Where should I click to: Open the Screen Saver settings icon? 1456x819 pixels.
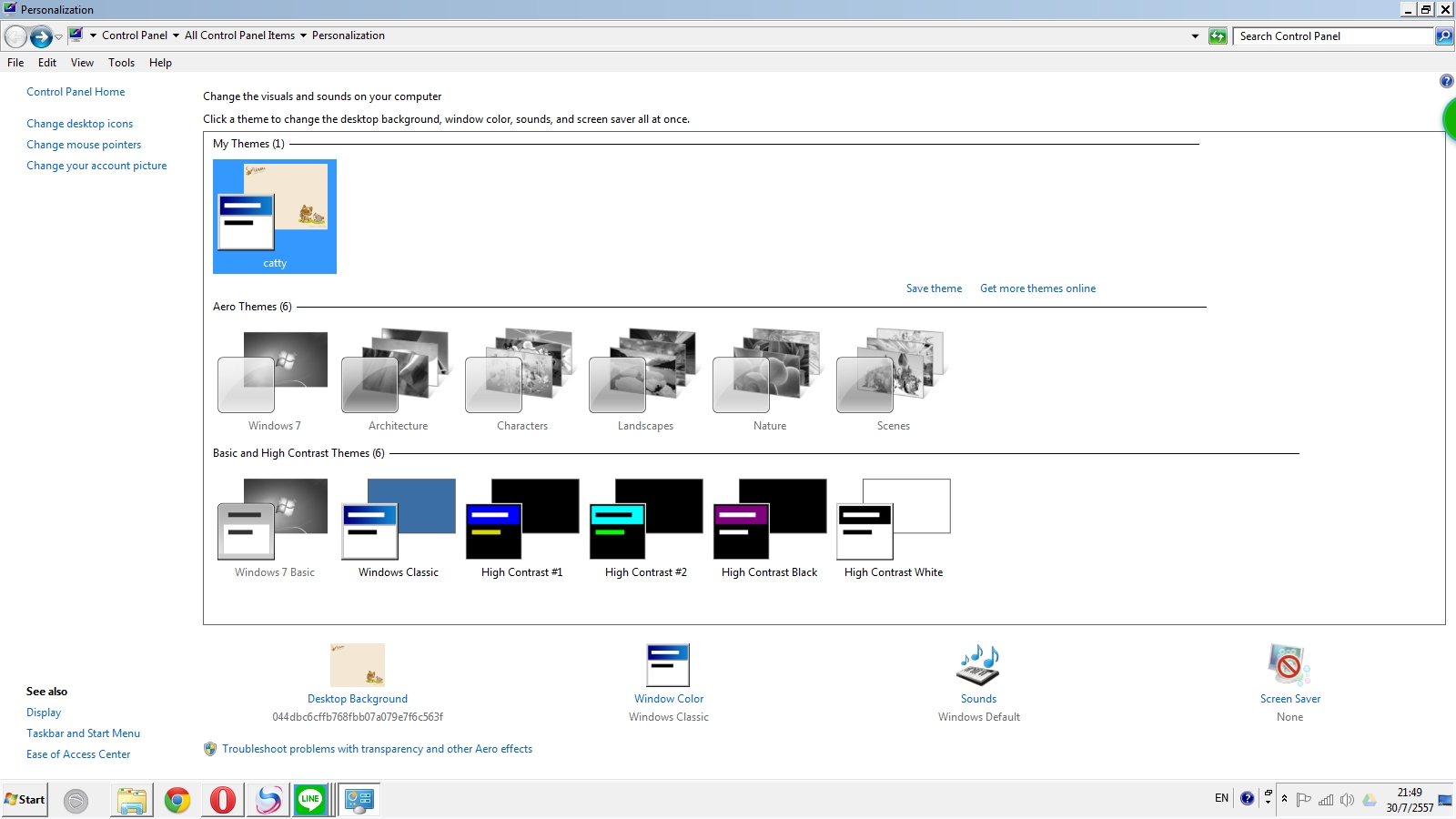click(1289, 665)
